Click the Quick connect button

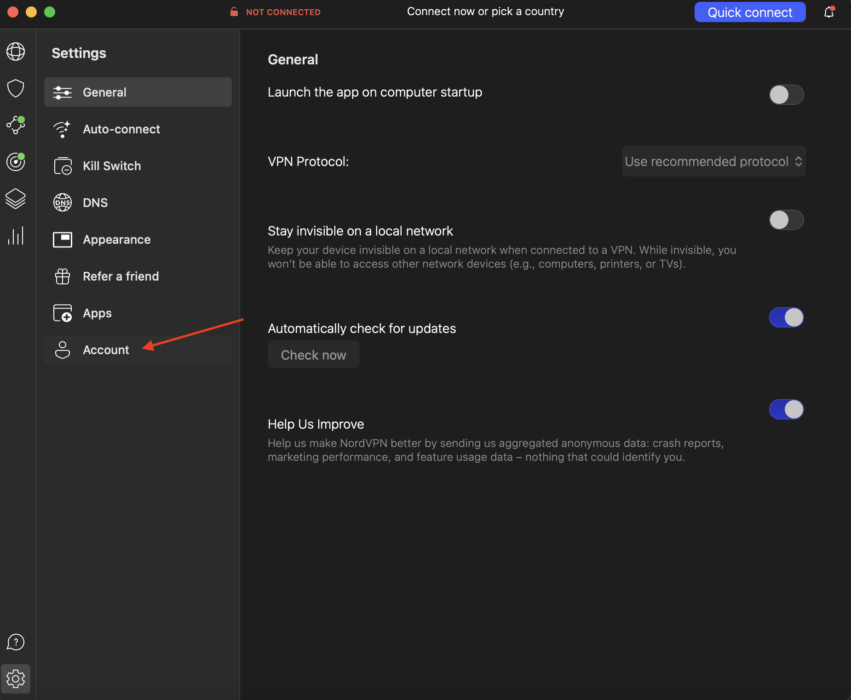749,11
